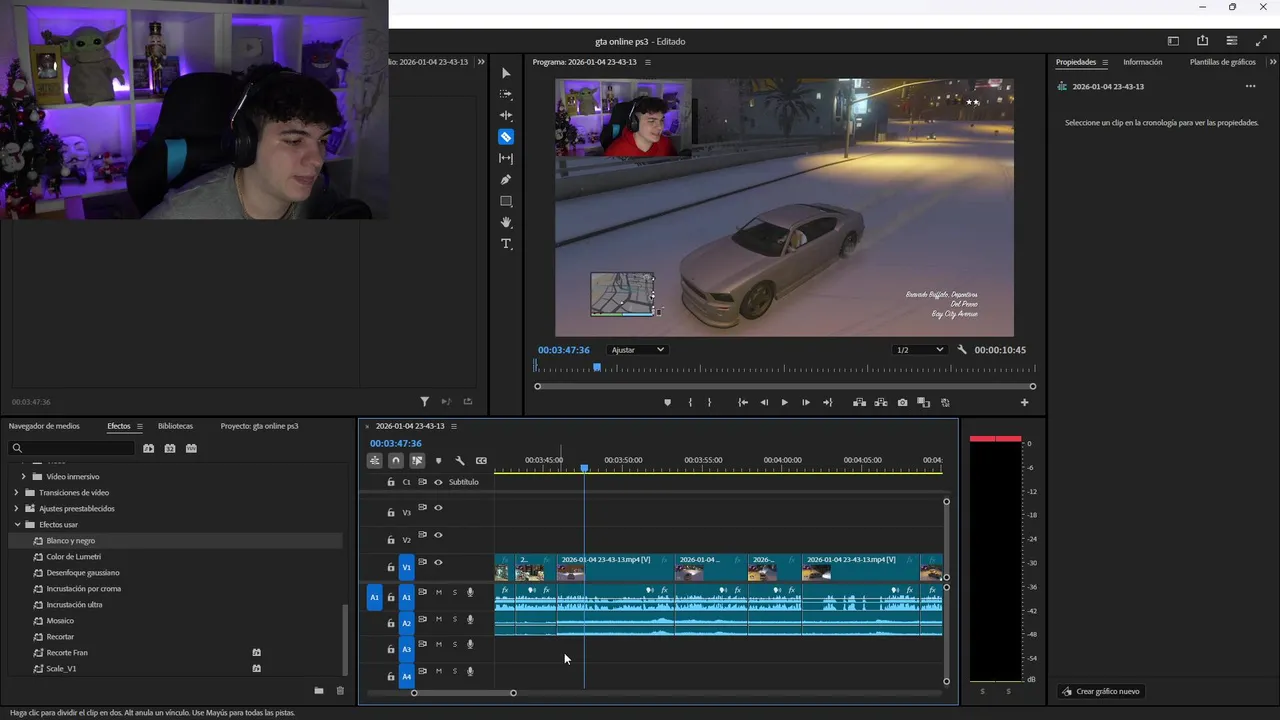1280x720 pixels.
Task: Filter accelerated effects in Effects panel
Action: click(148, 448)
